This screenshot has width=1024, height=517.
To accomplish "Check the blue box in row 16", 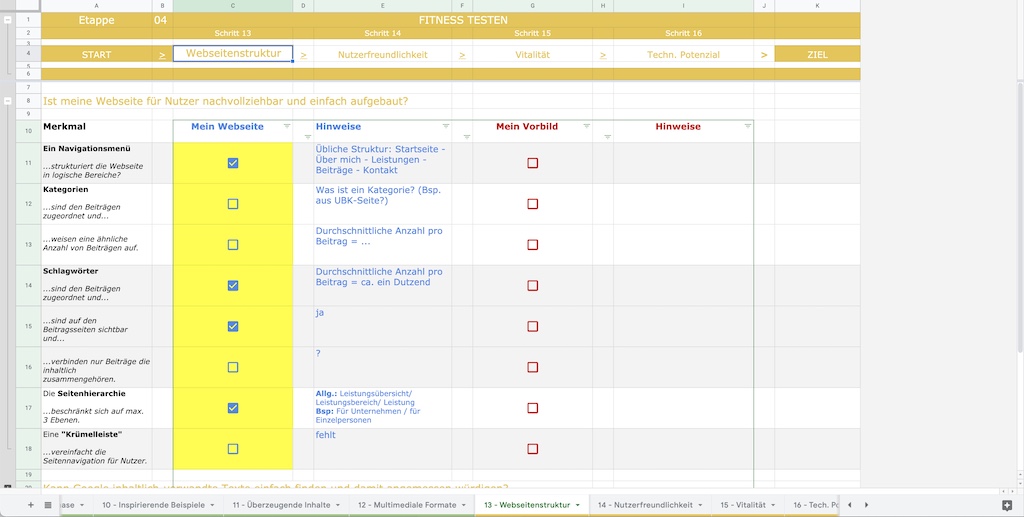I will [x=232, y=367].
